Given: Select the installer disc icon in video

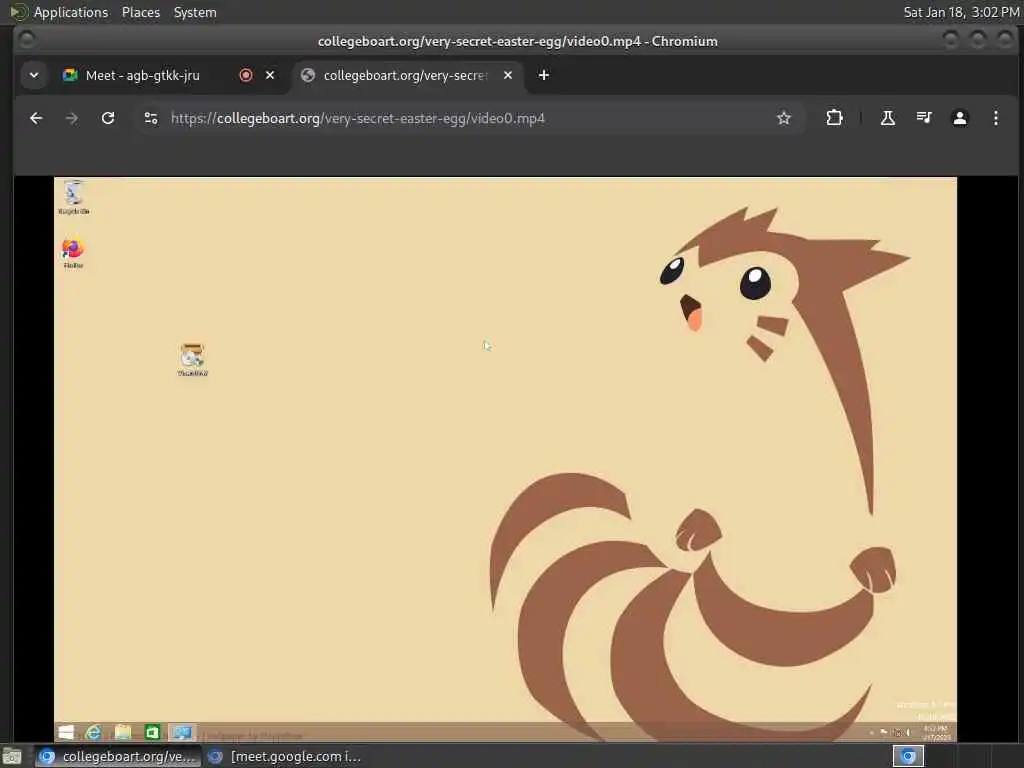Looking at the screenshot, I should coord(193,359).
